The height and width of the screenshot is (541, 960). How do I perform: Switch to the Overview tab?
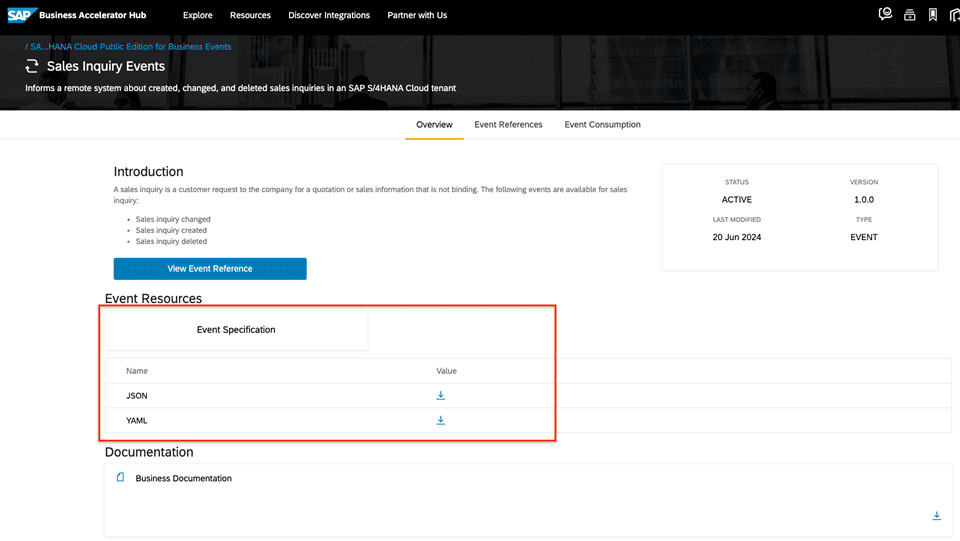click(434, 125)
